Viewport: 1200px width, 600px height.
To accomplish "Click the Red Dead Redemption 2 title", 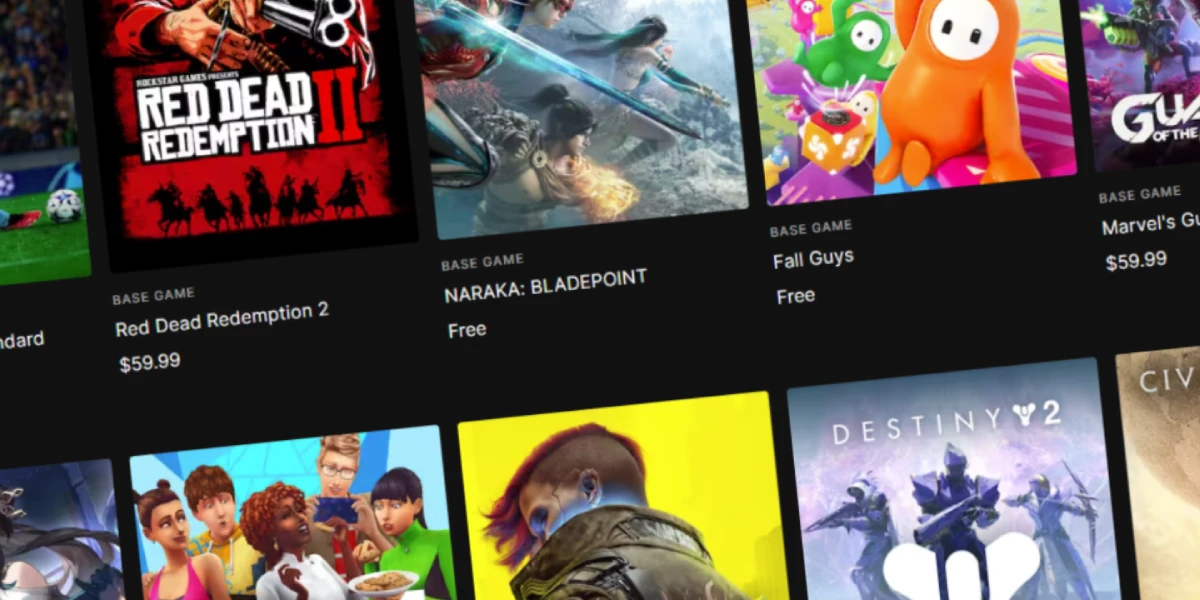I will click(222, 320).
